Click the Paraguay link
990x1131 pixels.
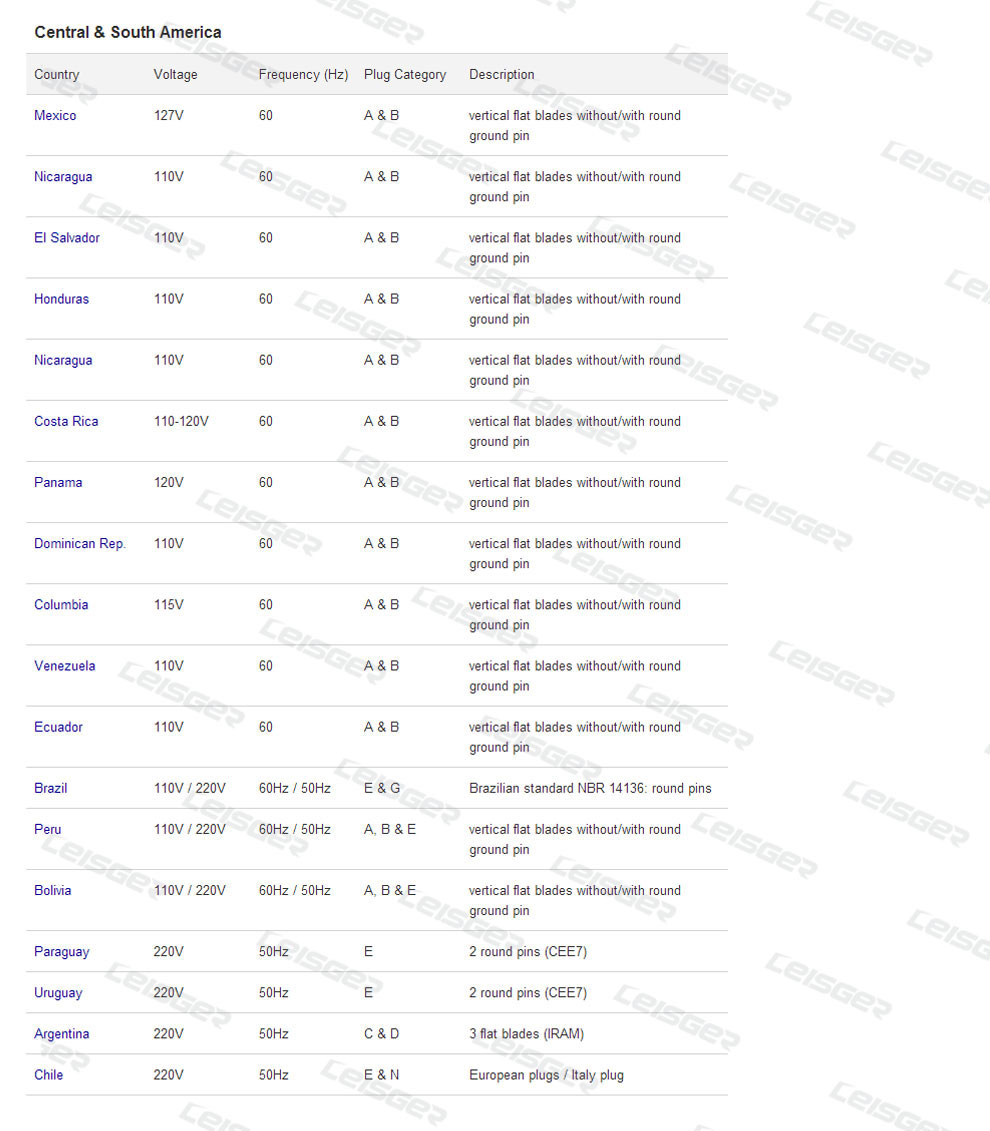coord(62,952)
